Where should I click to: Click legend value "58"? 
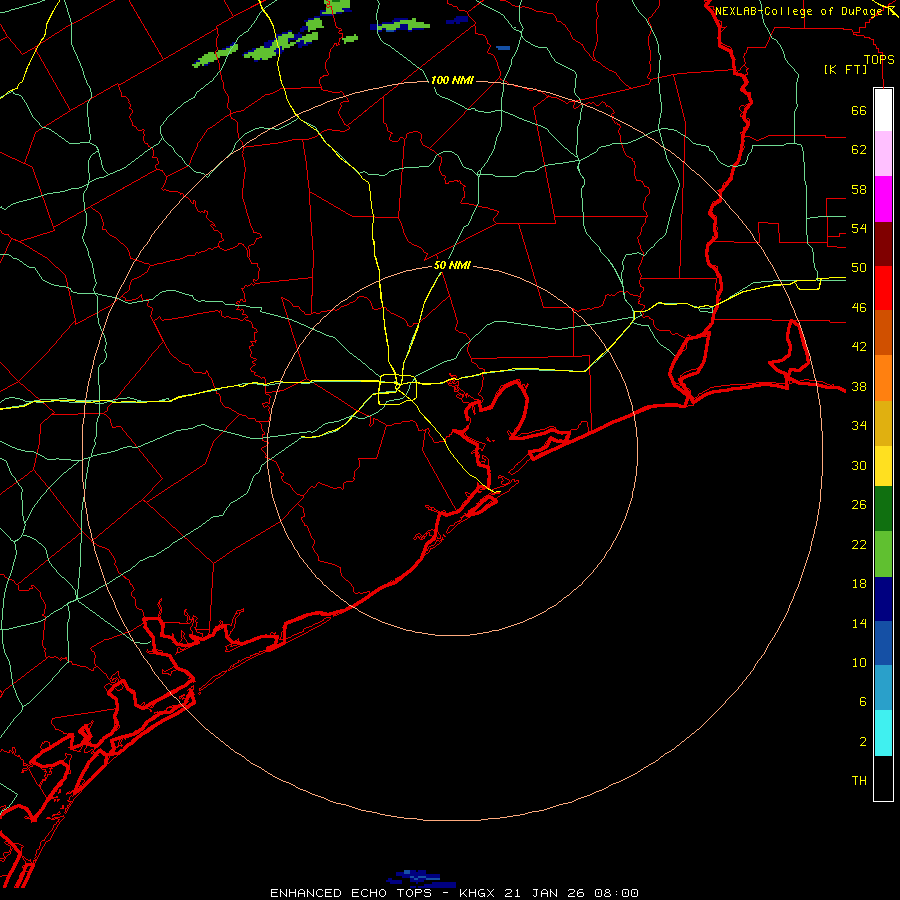[x=859, y=189]
